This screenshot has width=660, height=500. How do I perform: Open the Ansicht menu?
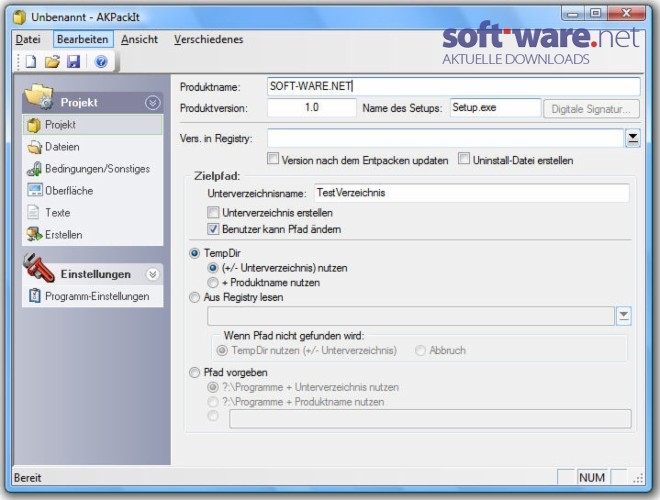coord(139,40)
